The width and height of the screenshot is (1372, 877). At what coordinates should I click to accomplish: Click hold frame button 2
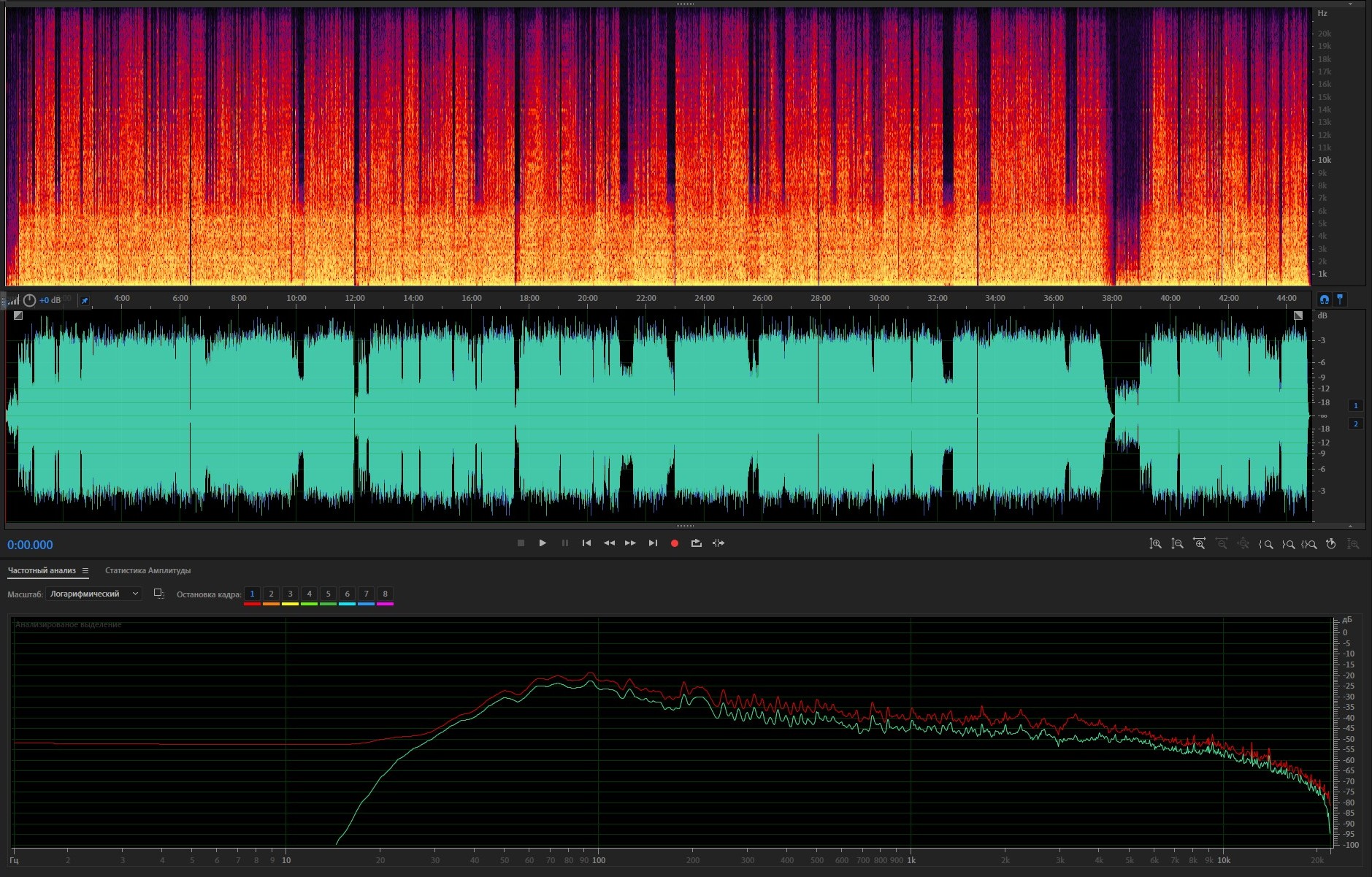click(271, 594)
